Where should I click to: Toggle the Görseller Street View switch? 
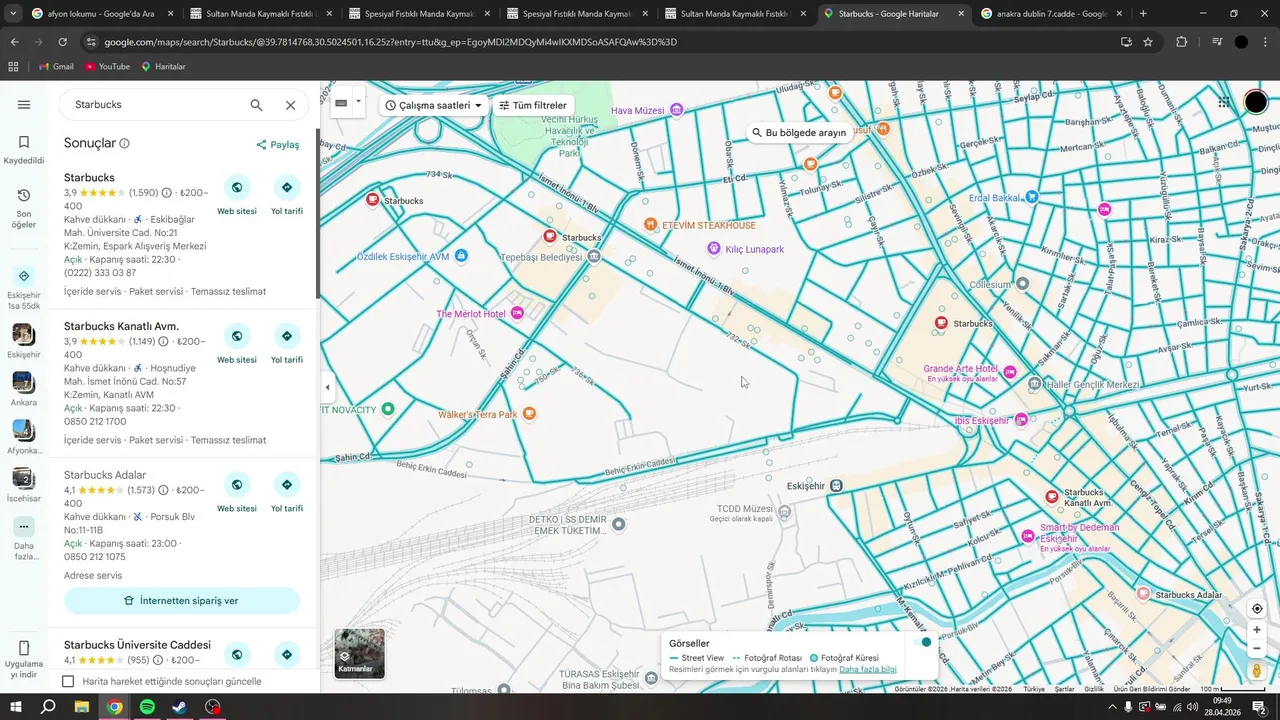(x=925, y=642)
